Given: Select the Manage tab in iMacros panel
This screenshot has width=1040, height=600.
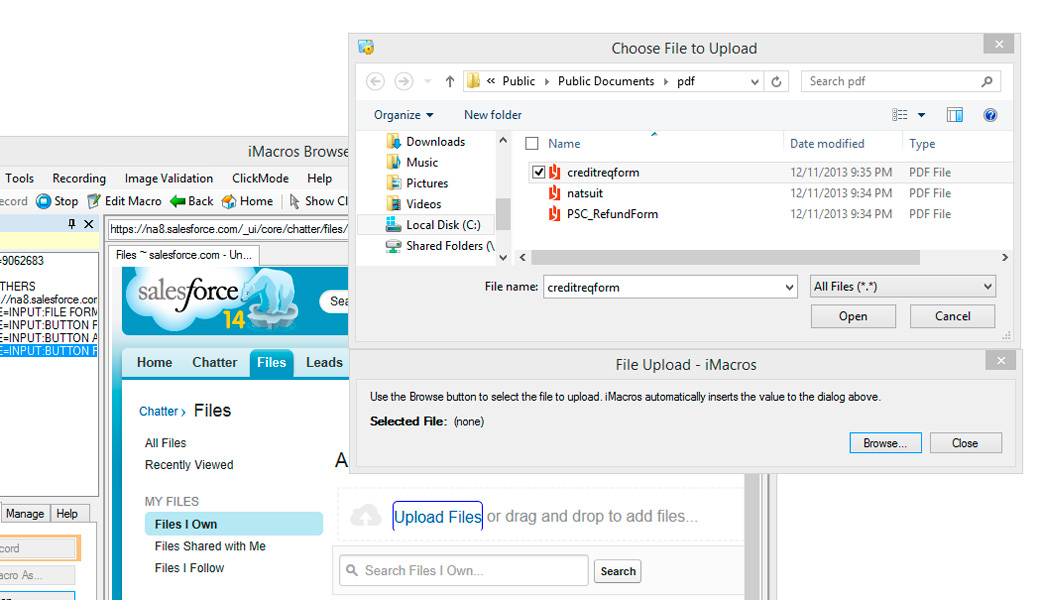Looking at the screenshot, I should pos(25,514).
